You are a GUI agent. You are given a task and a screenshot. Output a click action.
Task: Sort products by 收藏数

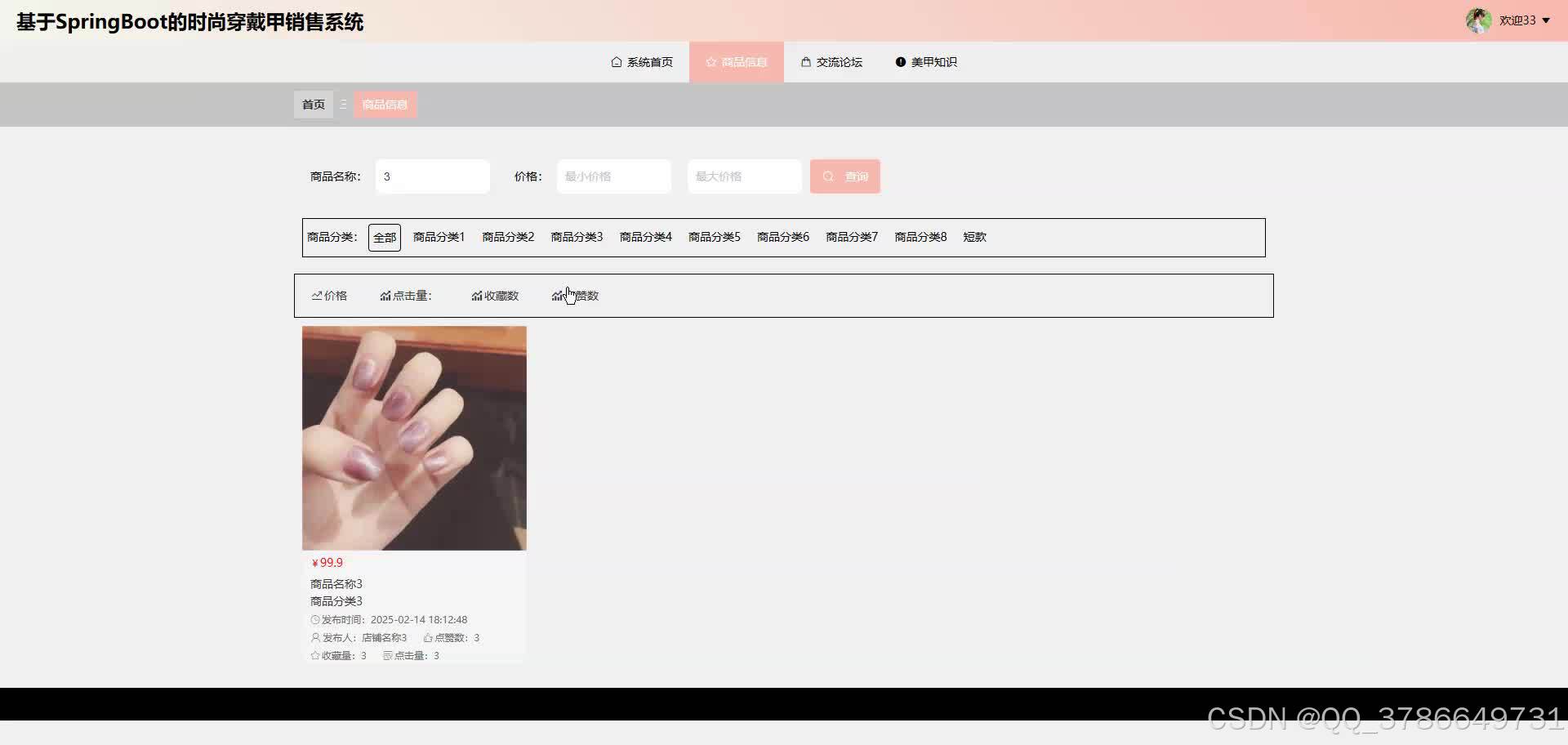coord(495,296)
